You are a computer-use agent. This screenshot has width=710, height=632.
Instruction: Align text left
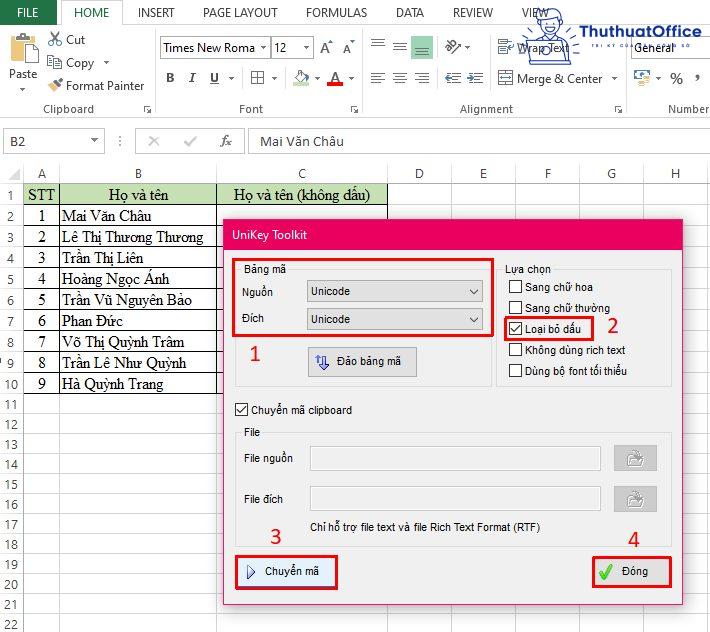click(x=378, y=78)
